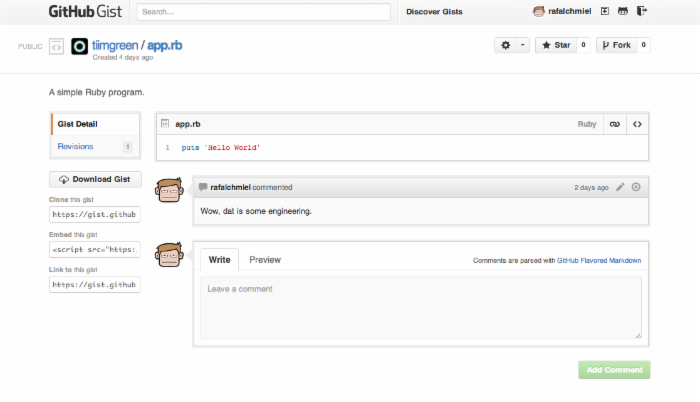Open the octocat GitHub icon in header
The height and width of the screenshot is (402, 700).
click(x=623, y=11)
